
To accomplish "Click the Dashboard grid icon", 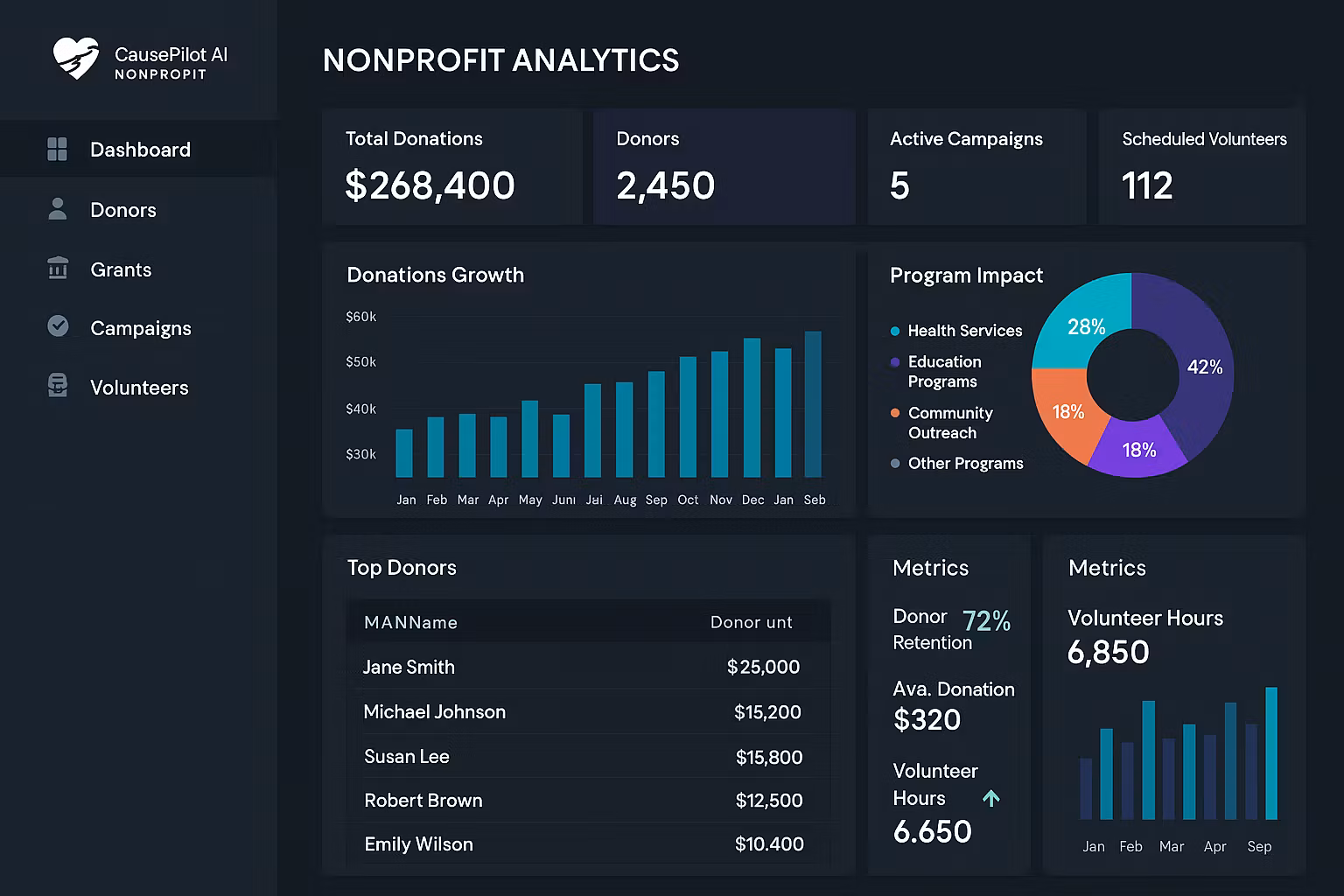I will pos(57,150).
